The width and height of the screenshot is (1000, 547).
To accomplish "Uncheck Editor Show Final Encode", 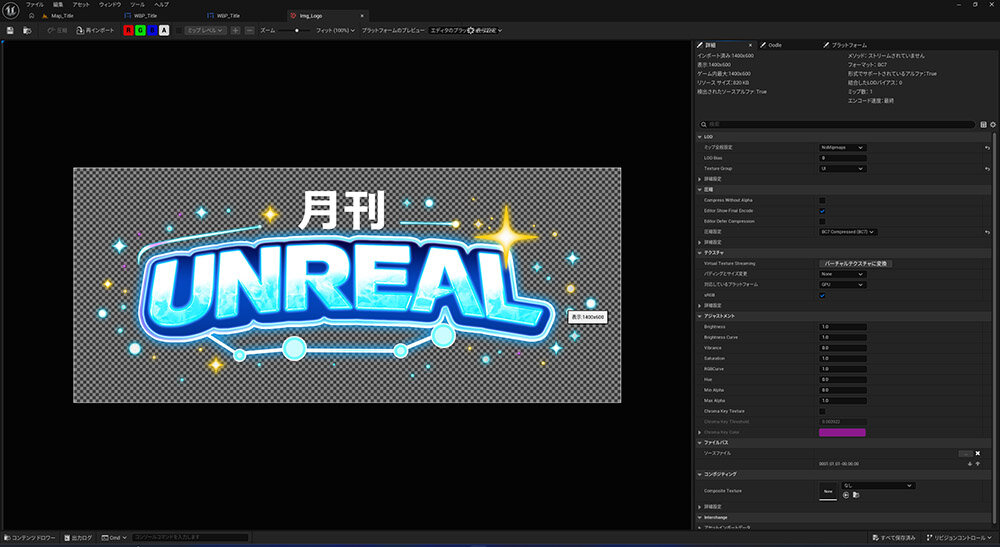I will tap(823, 211).
